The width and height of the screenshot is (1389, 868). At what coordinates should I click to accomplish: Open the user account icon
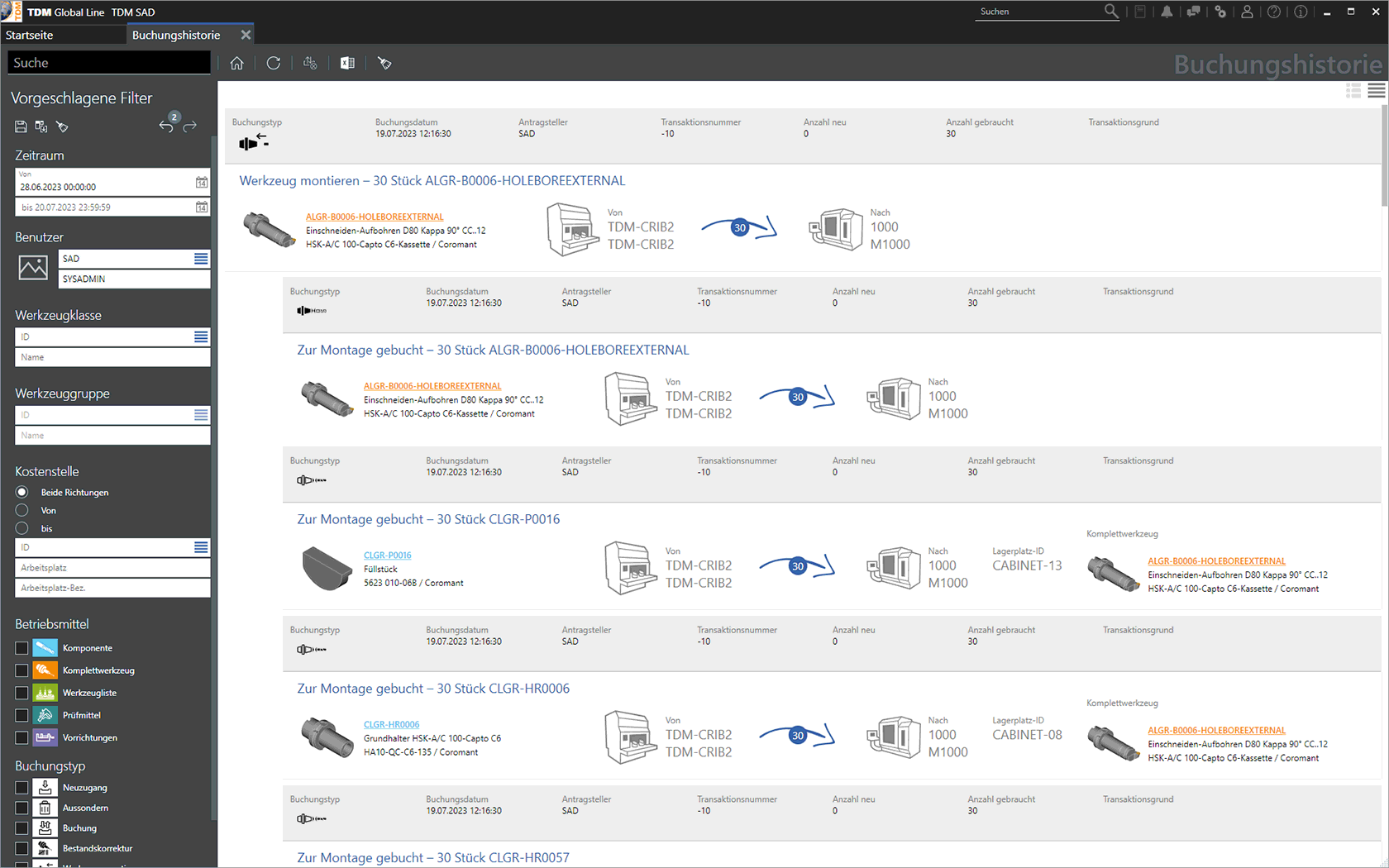[1247, 12]
